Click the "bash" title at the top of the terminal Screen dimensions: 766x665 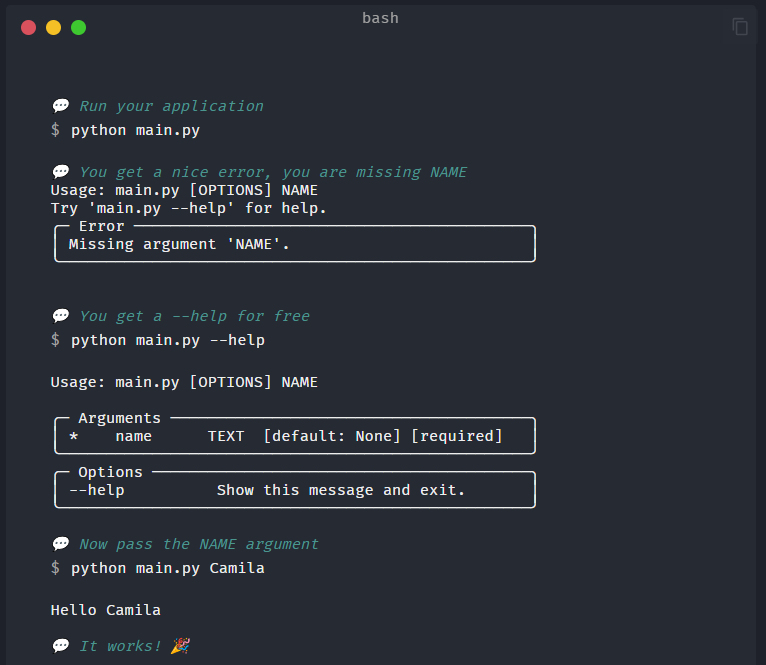[x=380, y=18]
